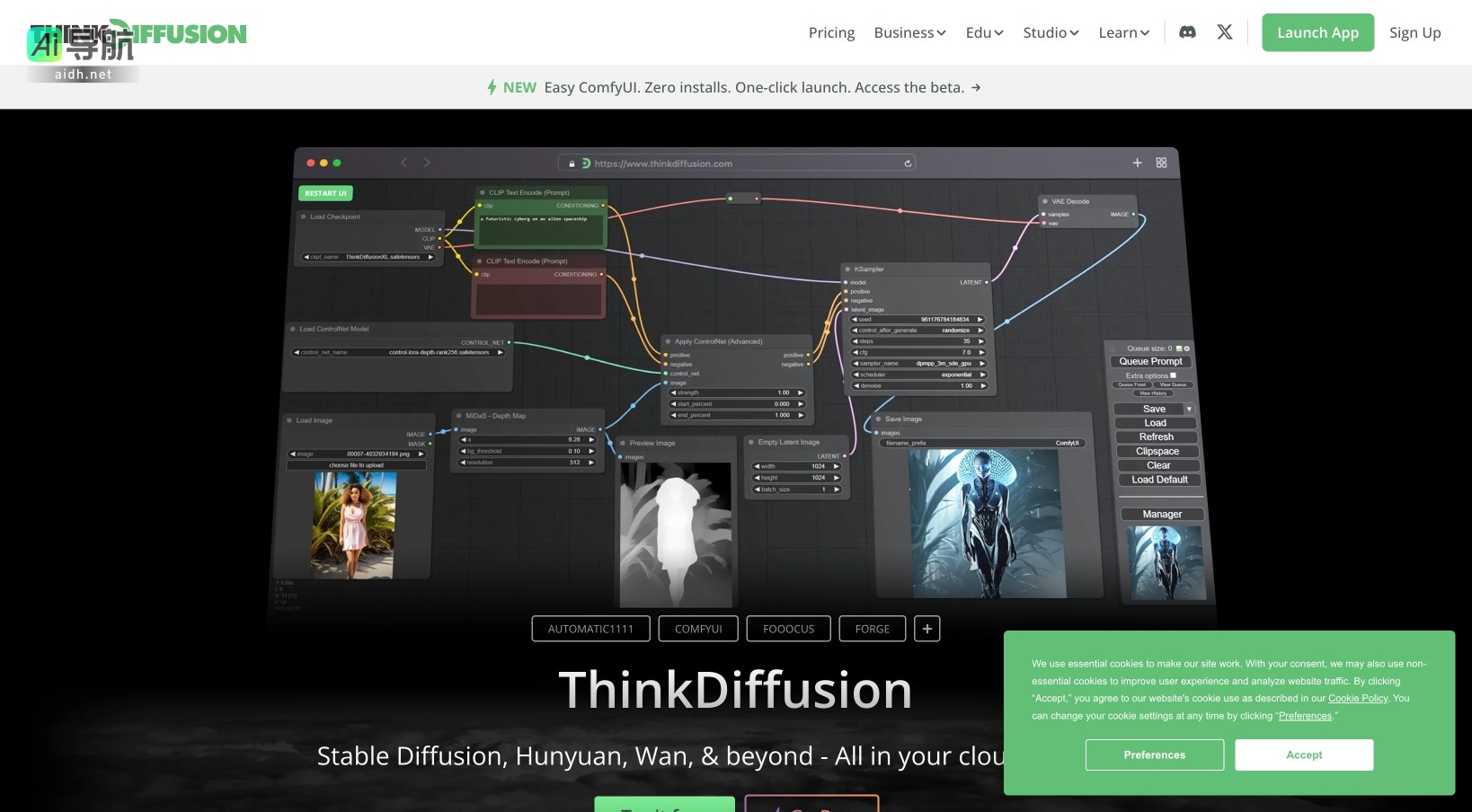The width and height of the screenshot is (1472, 812).
Task: Click the plus icon beside the FORGE tab
Action: pyautogui.click(x=927, y=628)
